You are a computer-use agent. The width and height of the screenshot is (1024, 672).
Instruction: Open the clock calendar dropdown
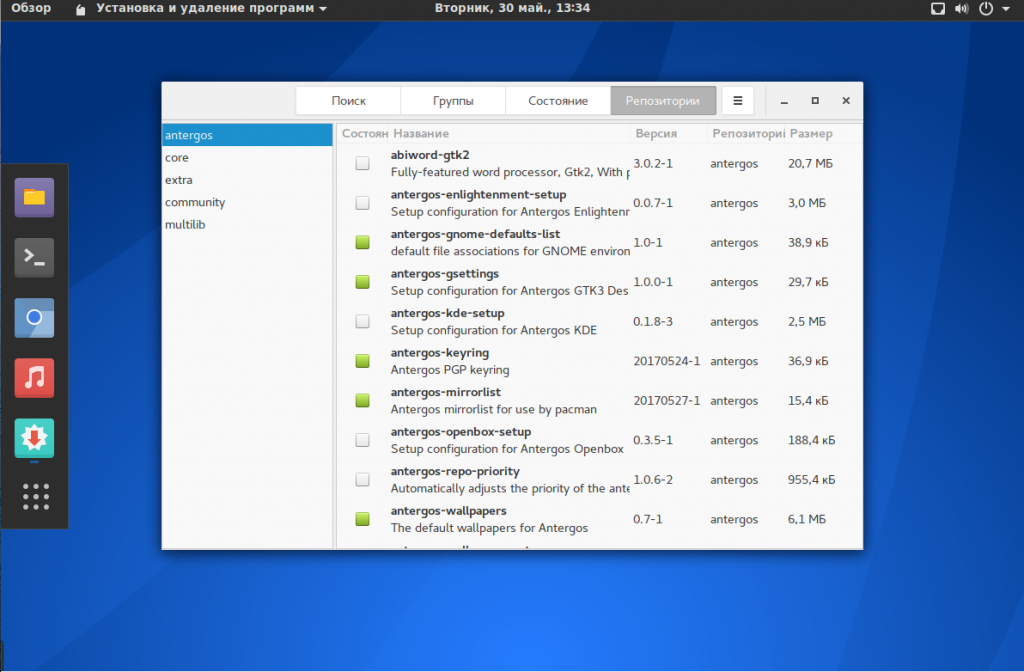pos(512,8)
